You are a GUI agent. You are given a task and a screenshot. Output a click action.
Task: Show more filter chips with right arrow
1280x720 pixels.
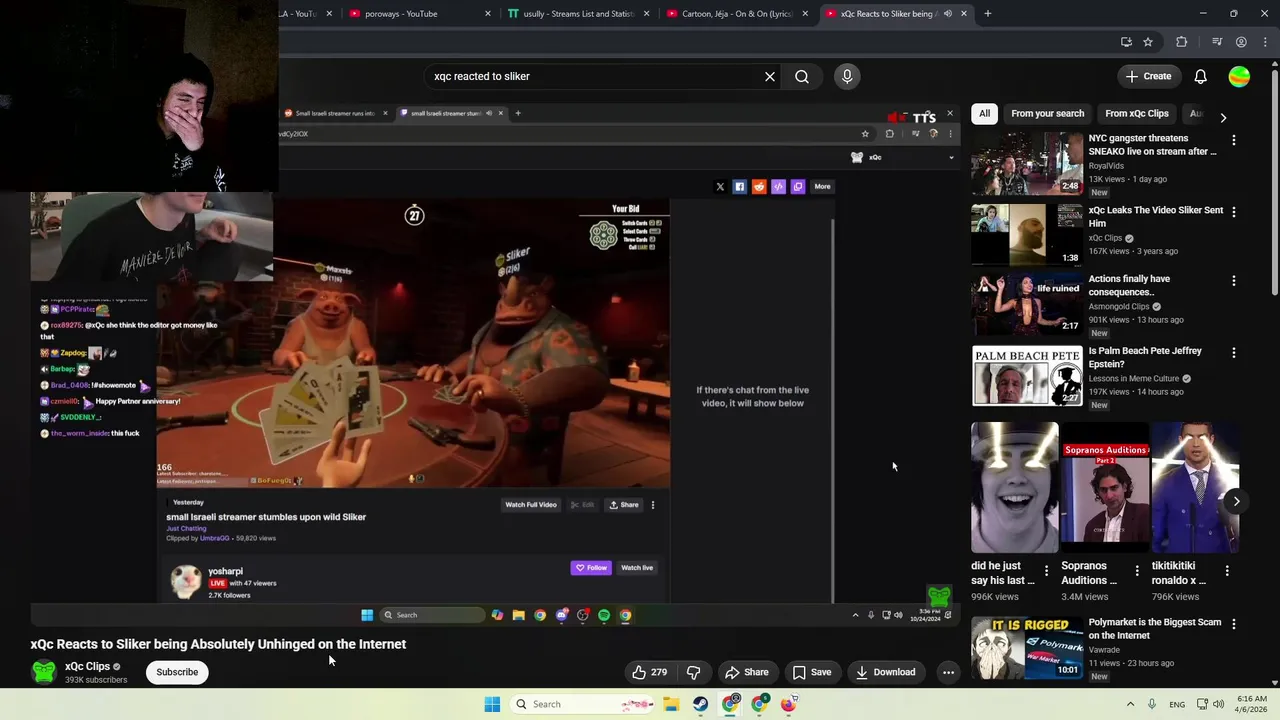1223,117
